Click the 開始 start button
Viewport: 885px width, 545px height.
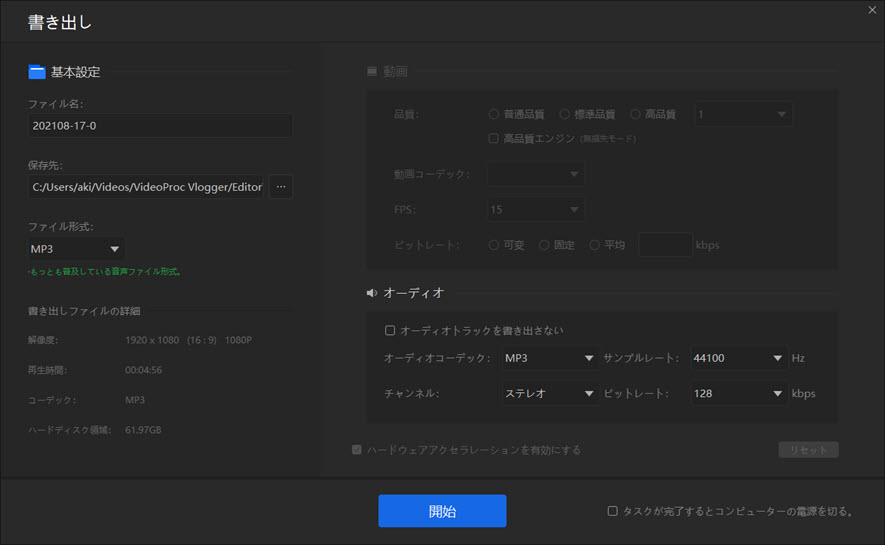tap(442, 511)
